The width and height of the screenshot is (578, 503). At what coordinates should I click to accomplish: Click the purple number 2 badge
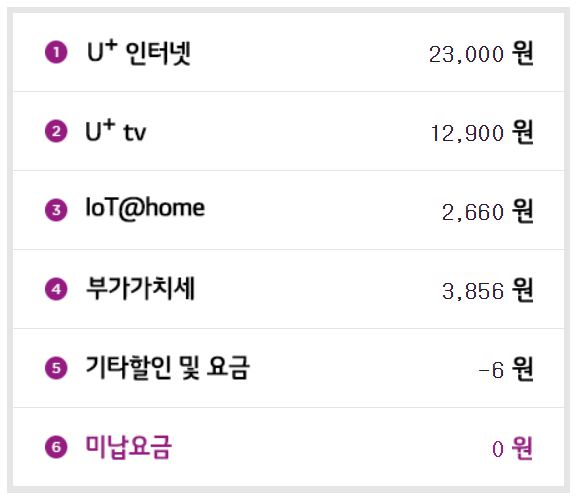pos(56,131)
